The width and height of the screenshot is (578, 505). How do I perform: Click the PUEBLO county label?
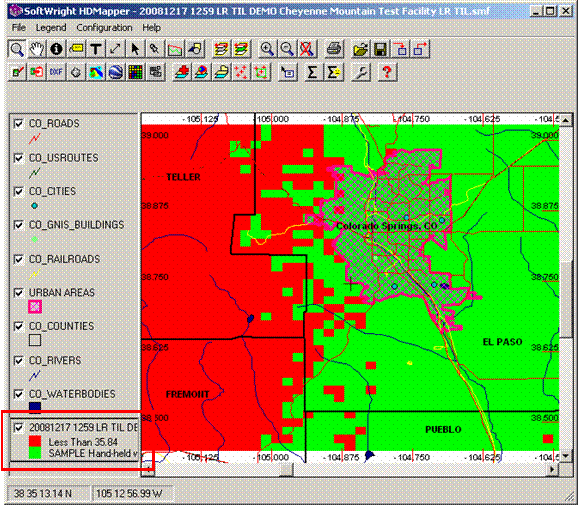pyautogui.click(x=443, y=430)
